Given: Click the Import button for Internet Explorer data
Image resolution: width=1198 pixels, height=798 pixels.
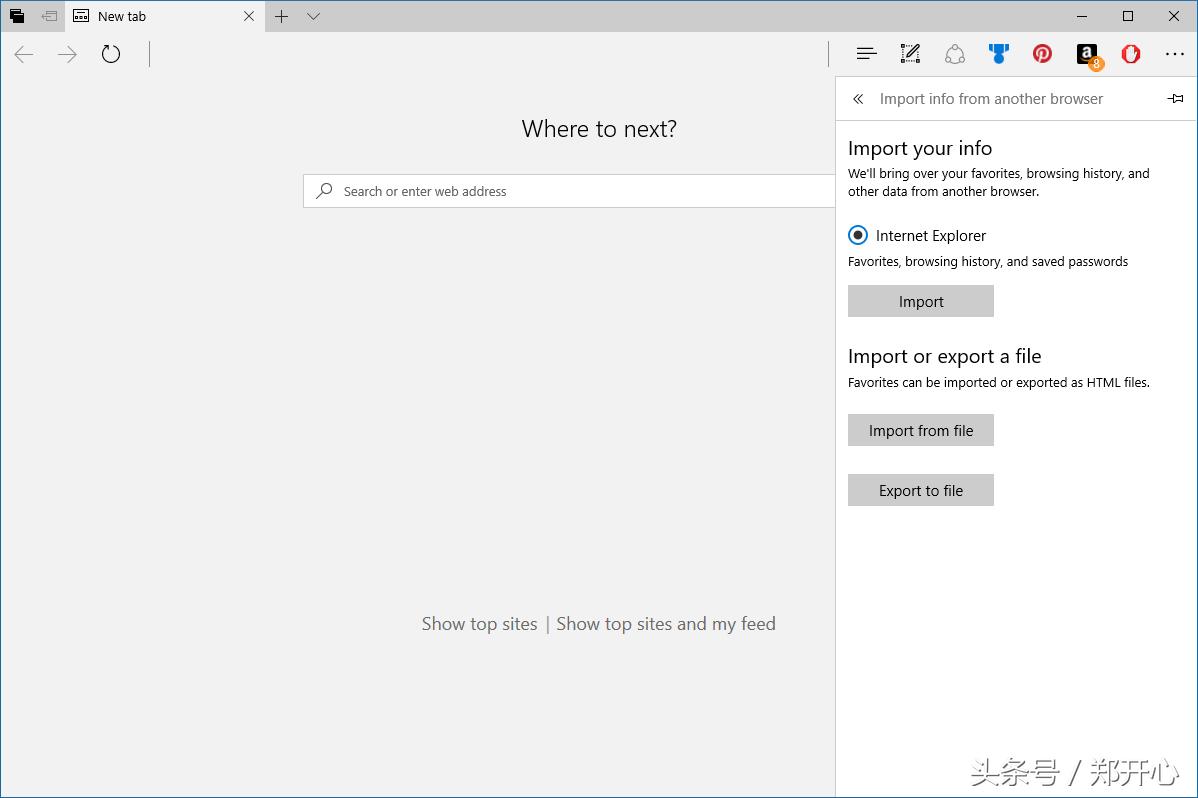Looking at the screenshot, I should point(920,301).
